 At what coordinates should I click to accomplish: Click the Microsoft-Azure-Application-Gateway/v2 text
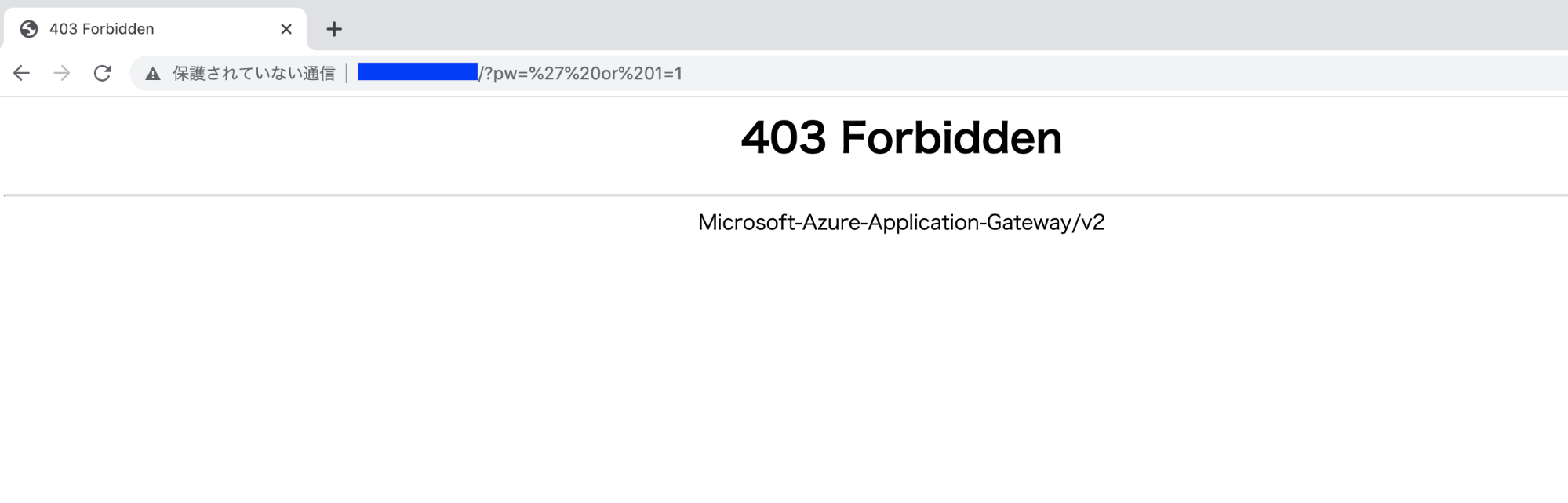(x=901, y=223)
